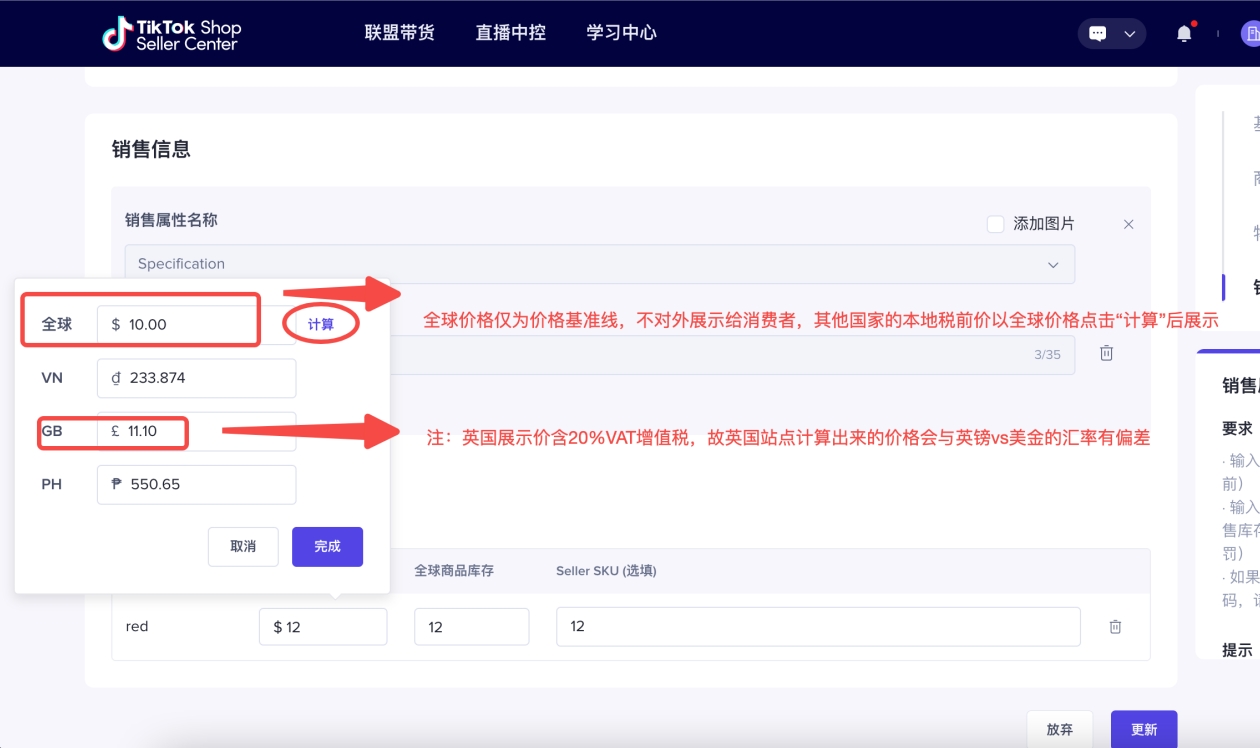This screenshot has width=1260, height=748.
Task: Click the shop avatar icon at far top right
Action: pos(1250,32)
